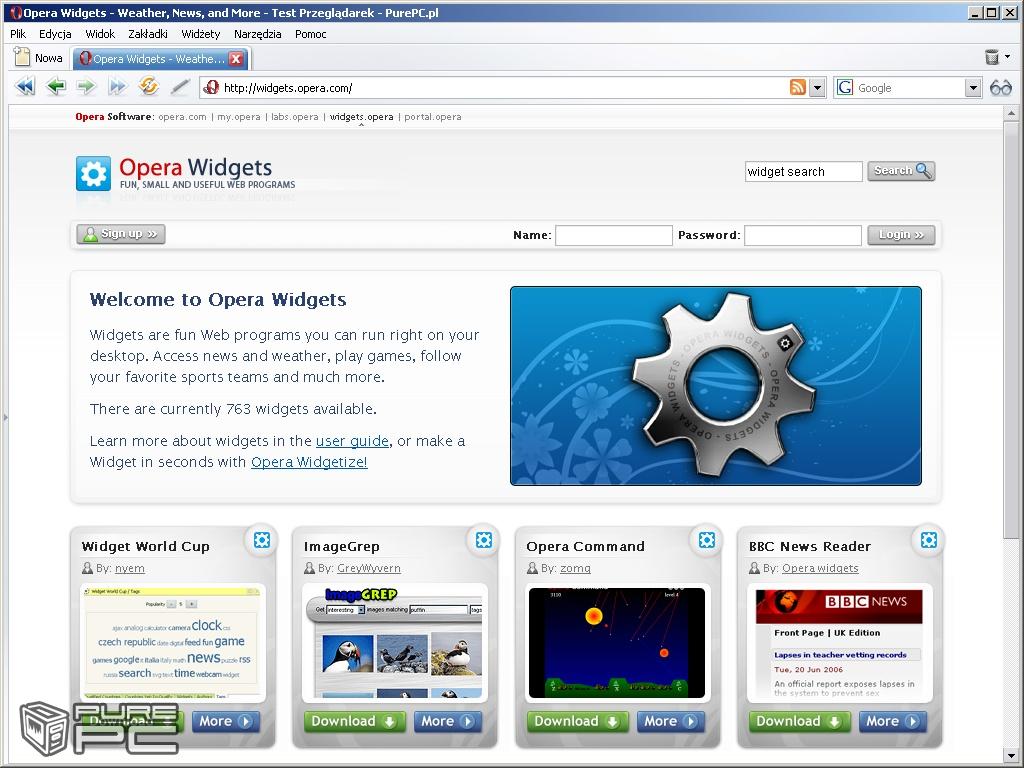Expand the address bar dropdown arrow
Viewport: 1024px width, 768px height.
[817, 88]
